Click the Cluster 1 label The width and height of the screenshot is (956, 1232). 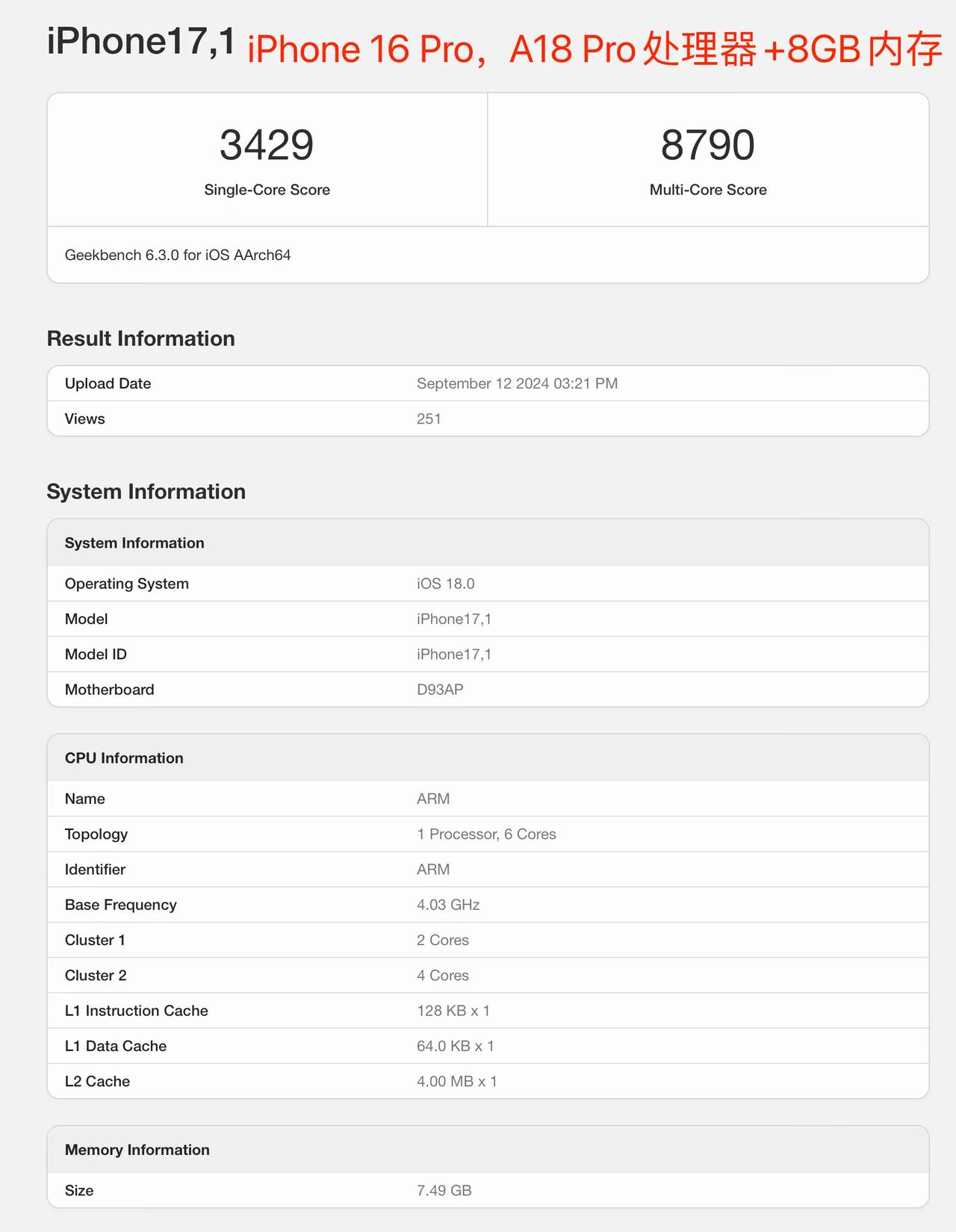[95, 940]
